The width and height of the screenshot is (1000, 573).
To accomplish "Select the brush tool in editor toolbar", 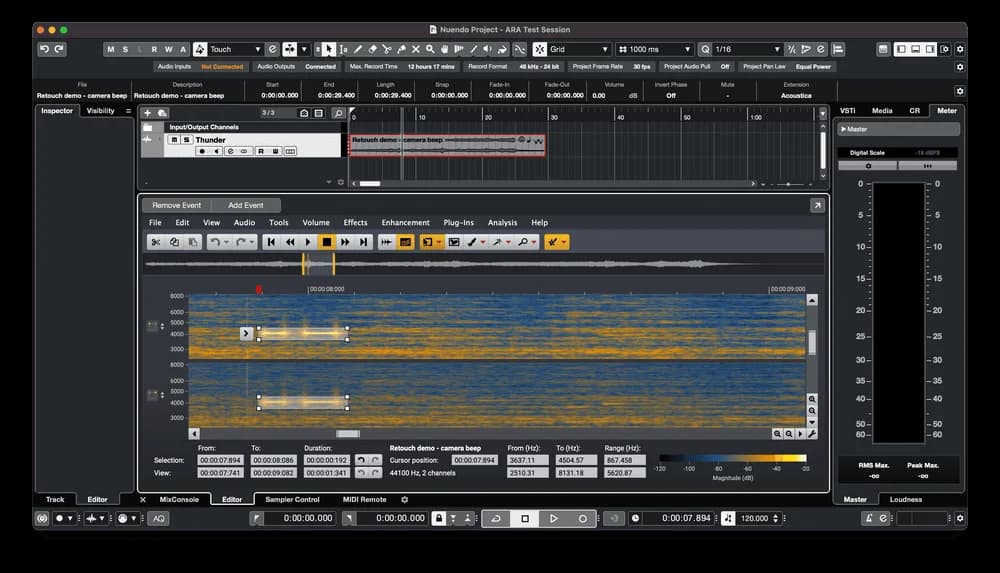I will pyautogui.click(x=472, y=242).
